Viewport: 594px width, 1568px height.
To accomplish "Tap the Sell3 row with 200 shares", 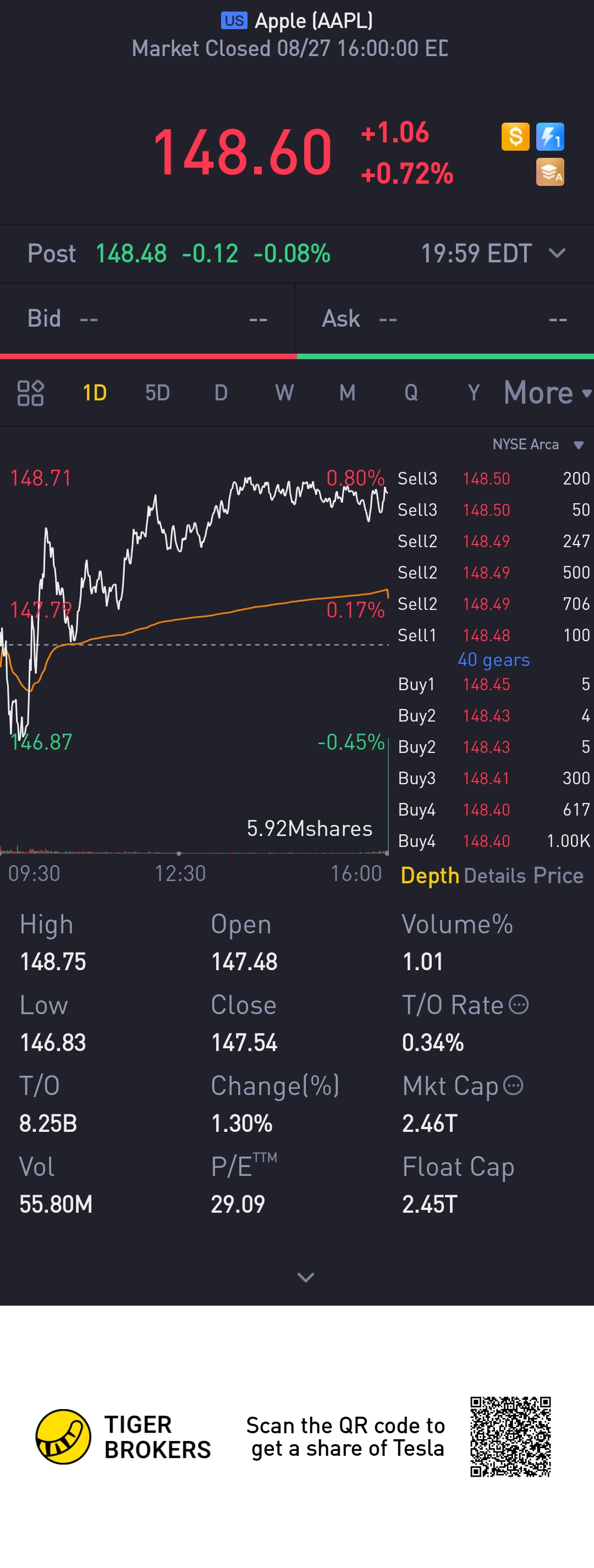I will [493, 478].
